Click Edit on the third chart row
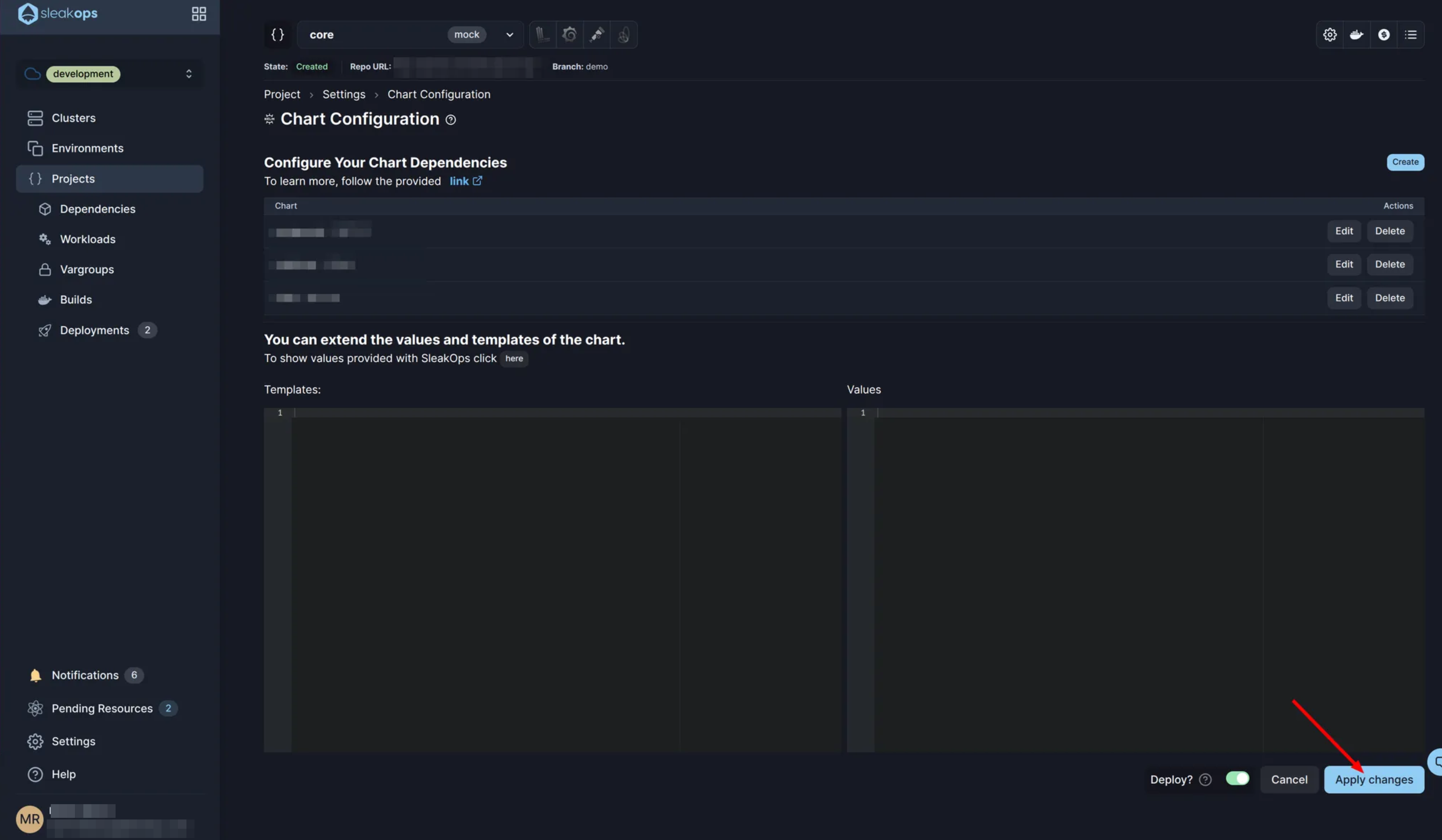Image resolution: width=1442 pixels, height=840 pixels. click(1344, 298)
